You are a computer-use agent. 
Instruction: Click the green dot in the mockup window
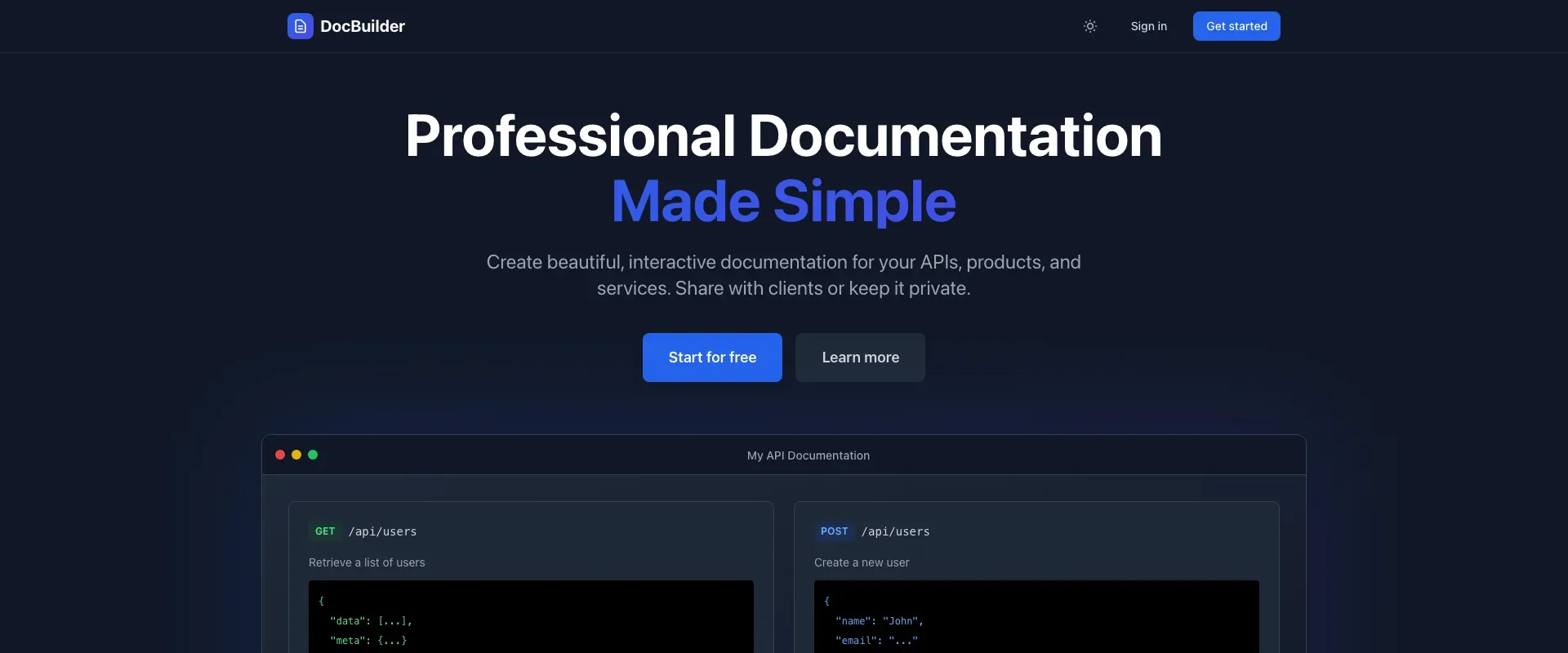pos(313,455)
